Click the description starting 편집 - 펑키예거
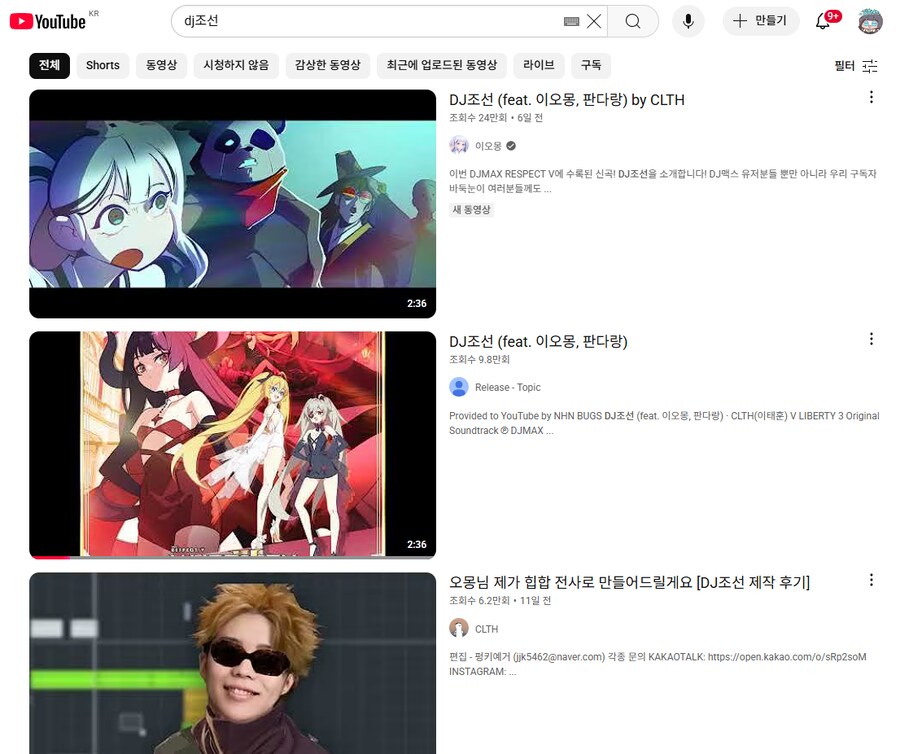Image resolution: width=900 pixels, height=754 pixels. pos(657,664)
